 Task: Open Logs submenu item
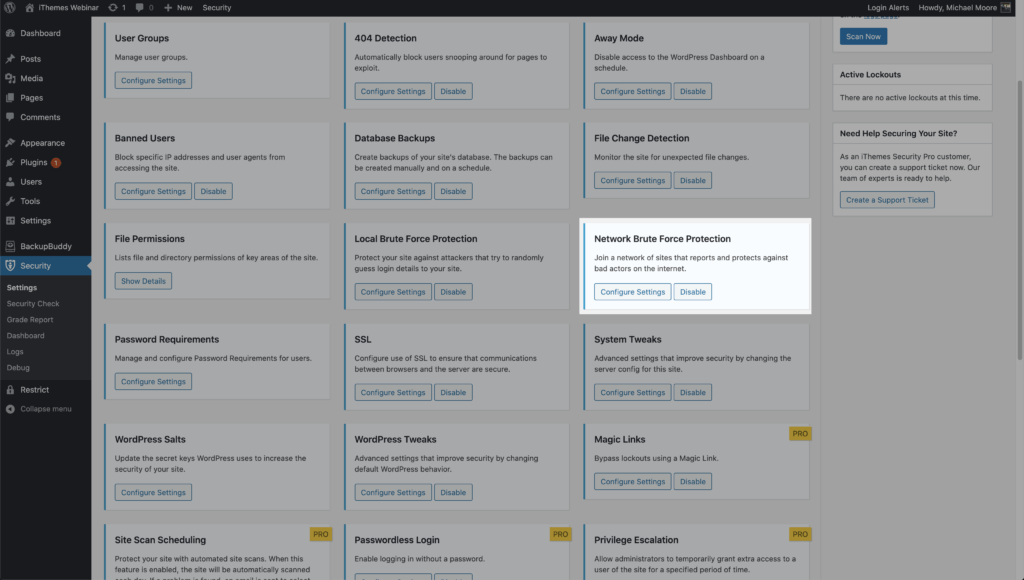[x=15, y=352]
